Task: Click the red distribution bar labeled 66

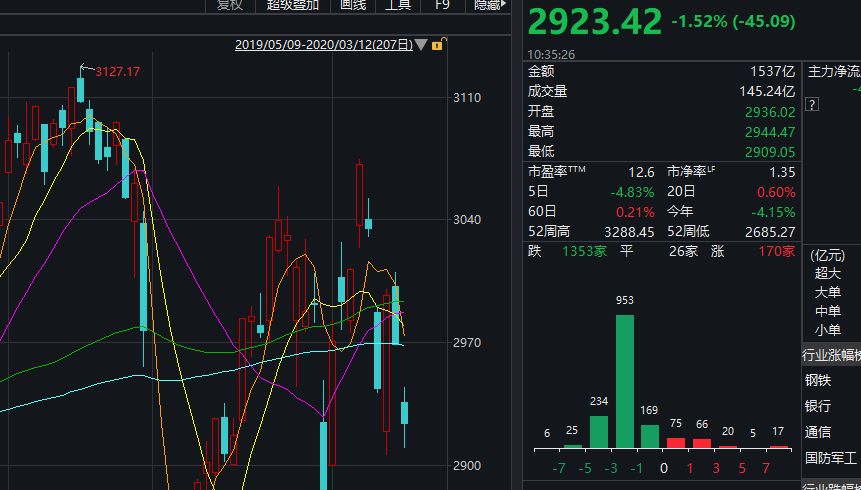Action: click(702, 443)
